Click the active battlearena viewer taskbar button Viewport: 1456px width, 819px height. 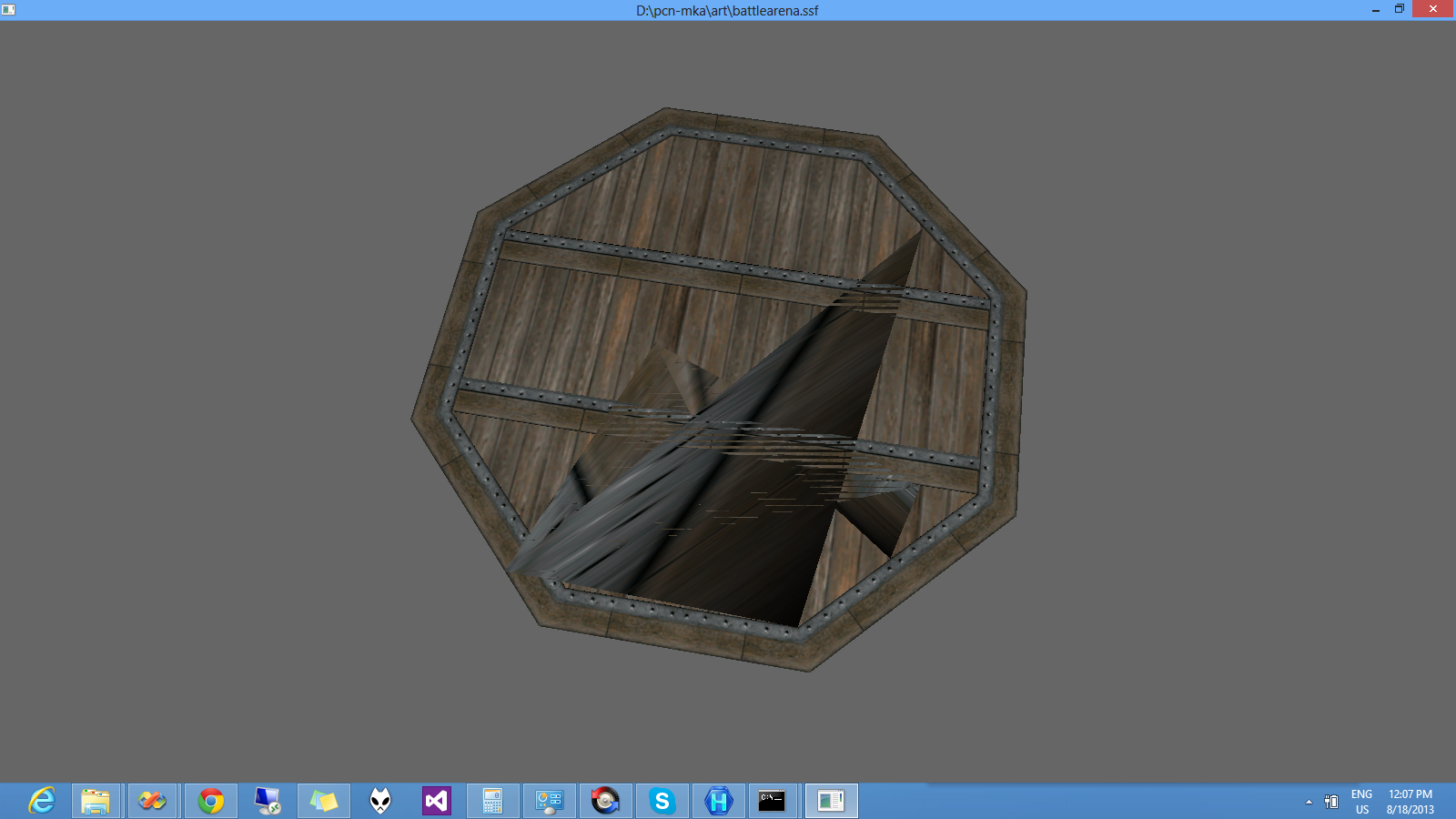pyautogui.click(x=831, y=801)
